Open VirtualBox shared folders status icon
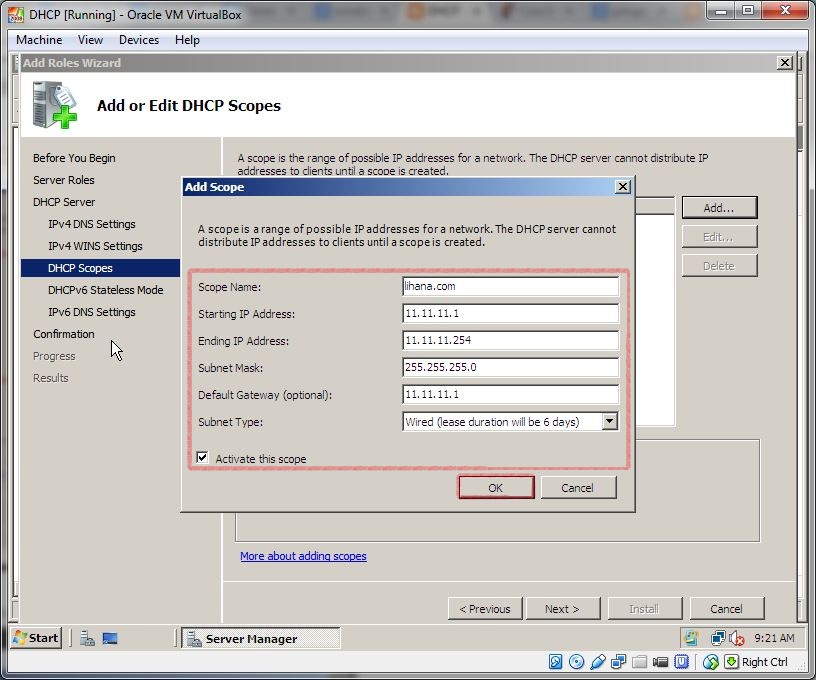Image resolution: width=816 pixels, height=680 pixels. tap(640, 662)
